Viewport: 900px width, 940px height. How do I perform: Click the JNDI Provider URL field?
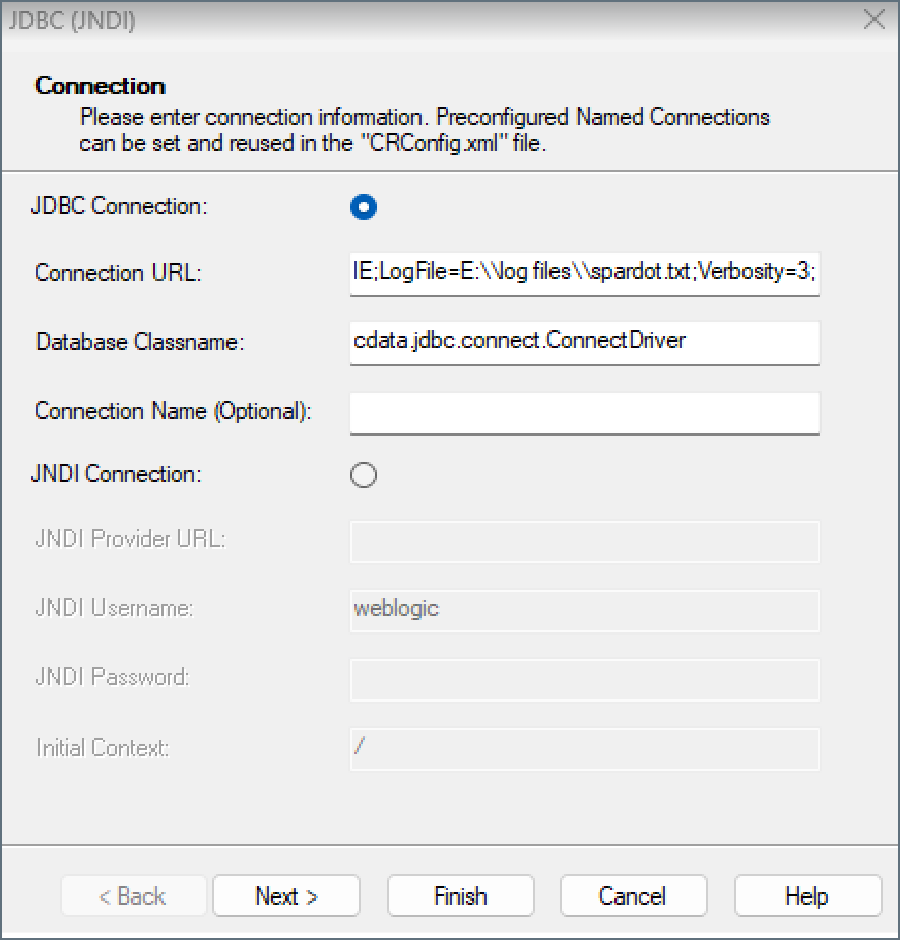[x=584, y=541]
